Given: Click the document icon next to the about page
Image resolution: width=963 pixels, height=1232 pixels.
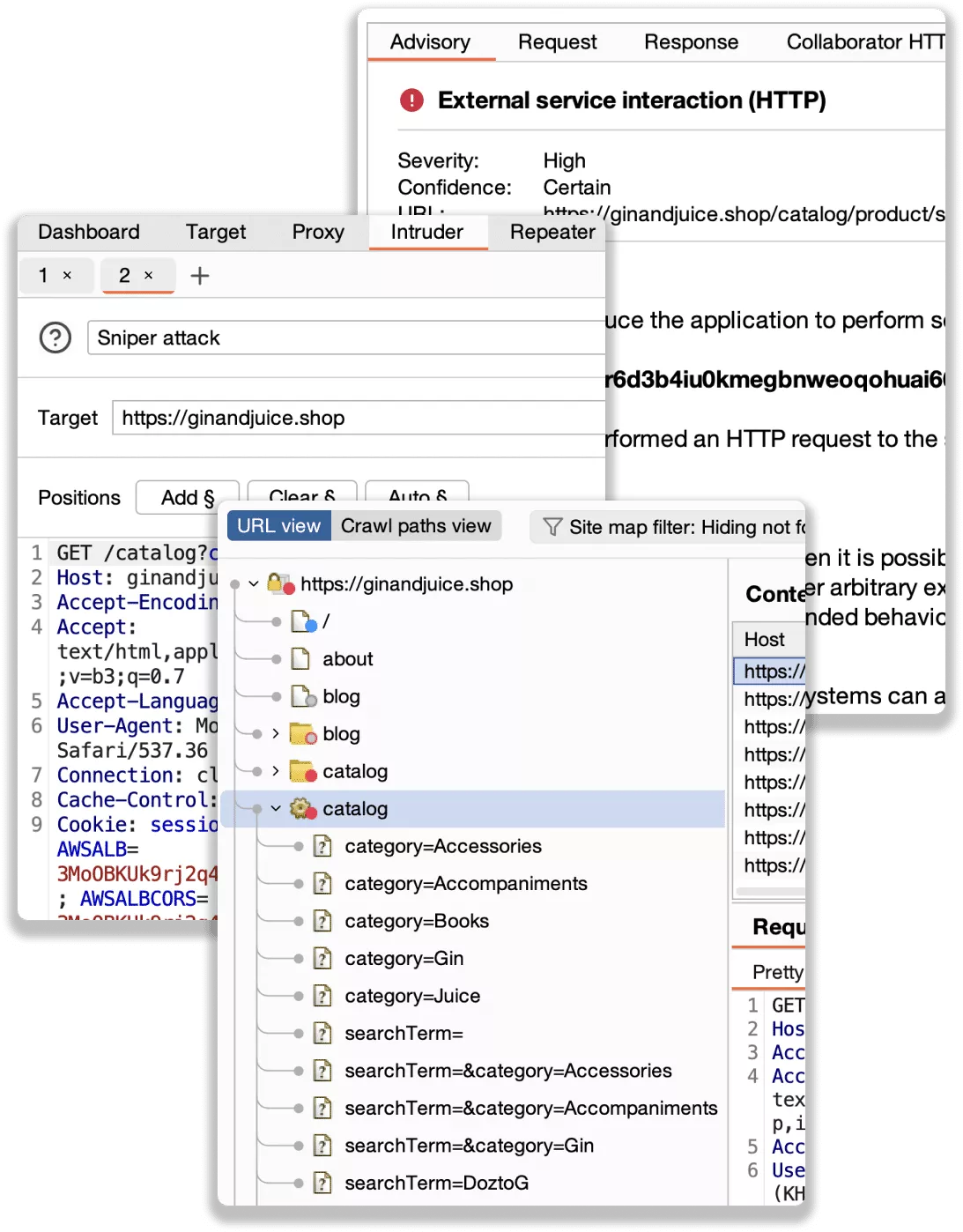Looking at the screenshot, I should click(x=300, y=658).
